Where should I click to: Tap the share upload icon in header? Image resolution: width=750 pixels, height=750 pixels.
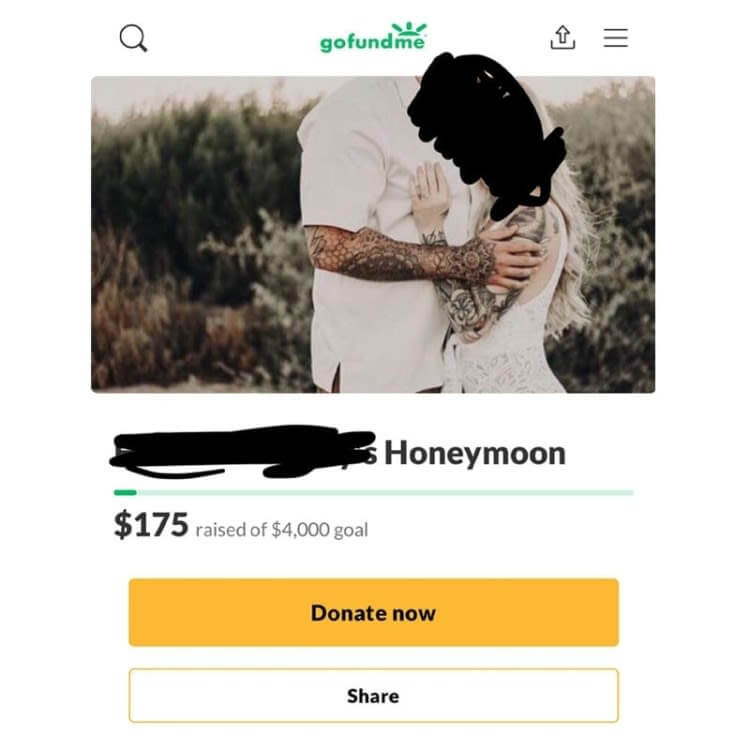coord(562,37)
